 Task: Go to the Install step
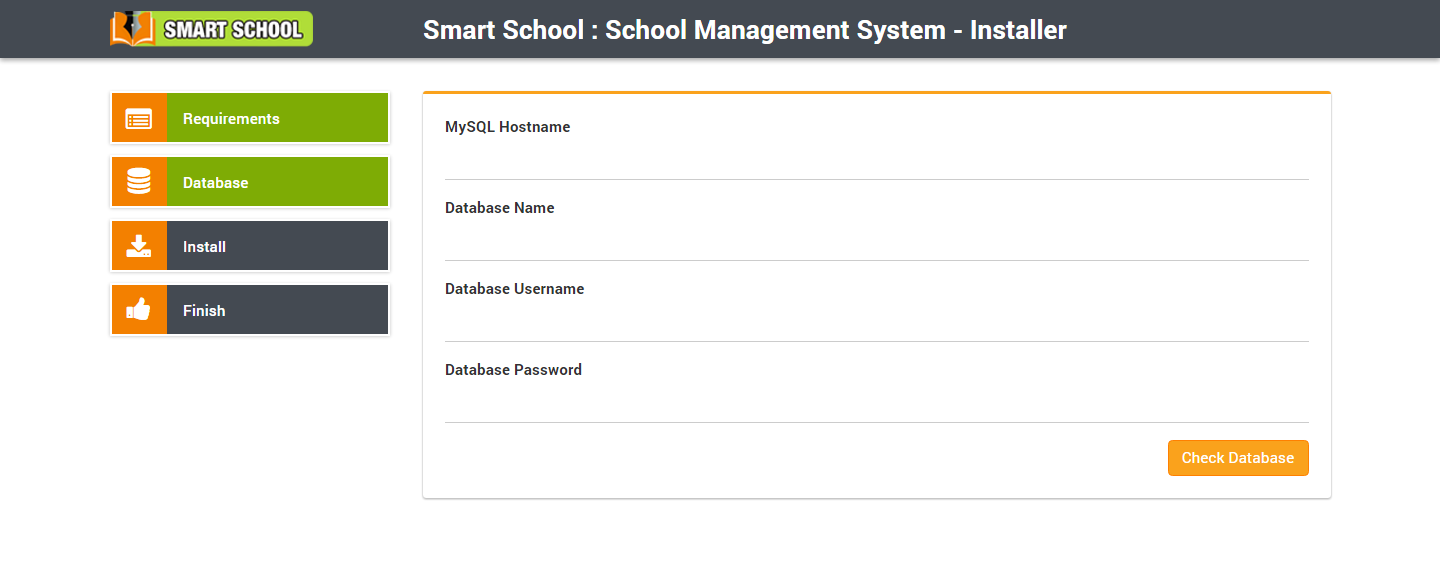[204, 247]
